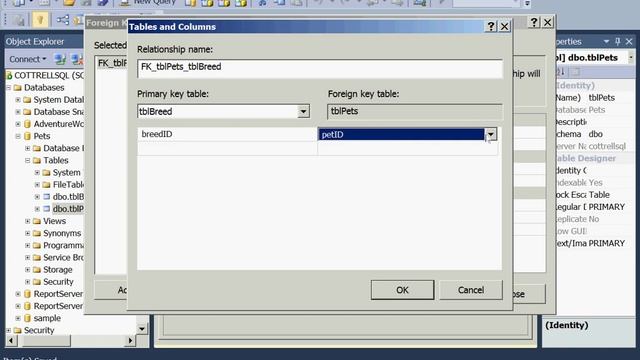Viewport: 640px width, 360px height.
Task: Click Lock Escalation Table value in Properties
Action: point(599,195)
